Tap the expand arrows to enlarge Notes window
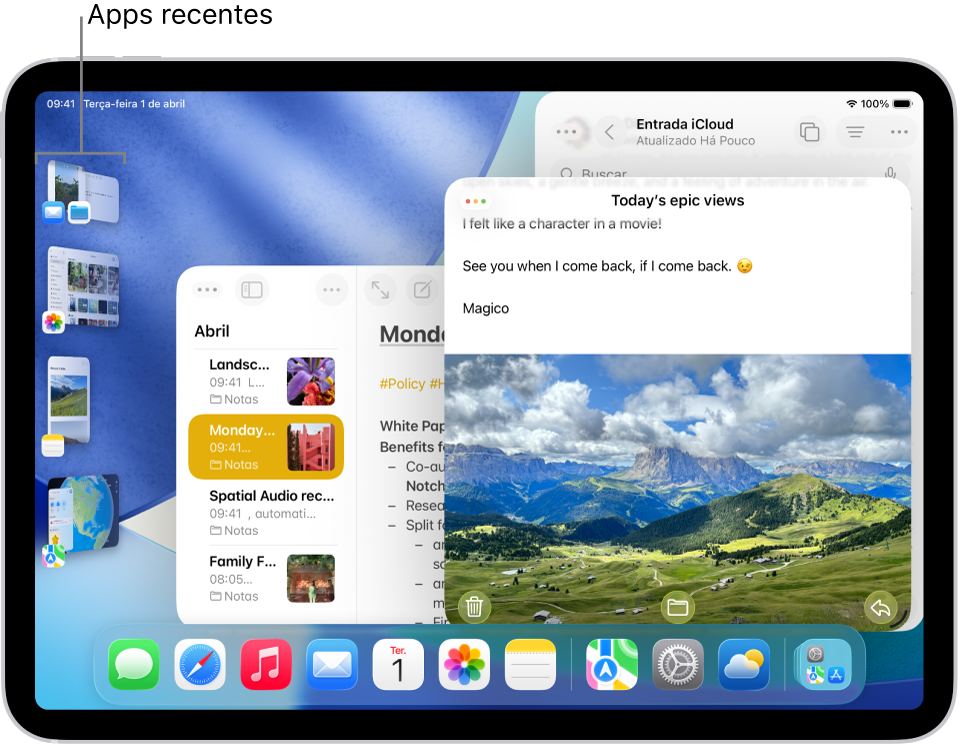Screen dimensions: 960x745 click(380, 290)
